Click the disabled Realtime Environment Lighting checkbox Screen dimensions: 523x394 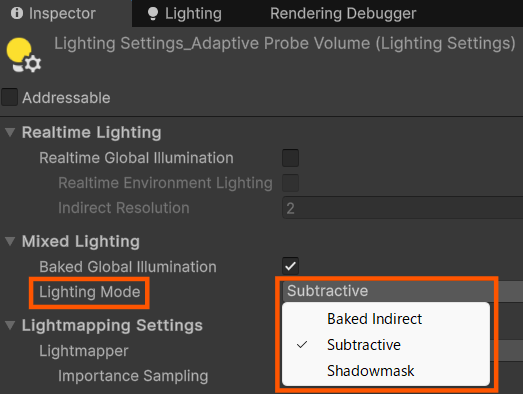[x=290, y=182]
